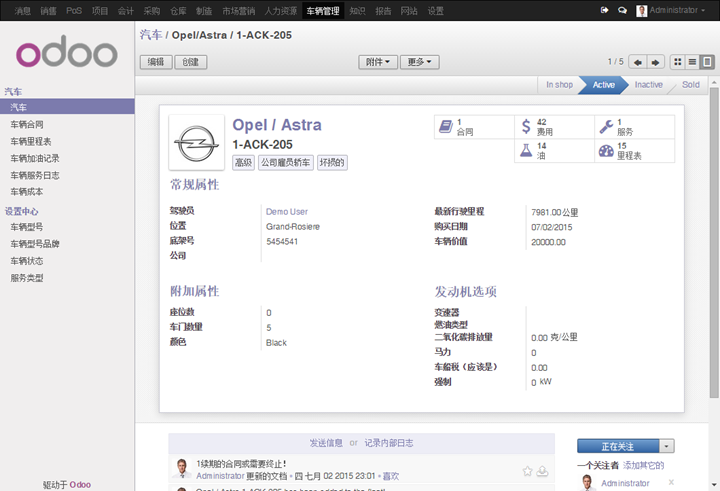Open the chat conversations icon
Screen dimensions: 720x491
pyautogui.click(x=622, y=10)
